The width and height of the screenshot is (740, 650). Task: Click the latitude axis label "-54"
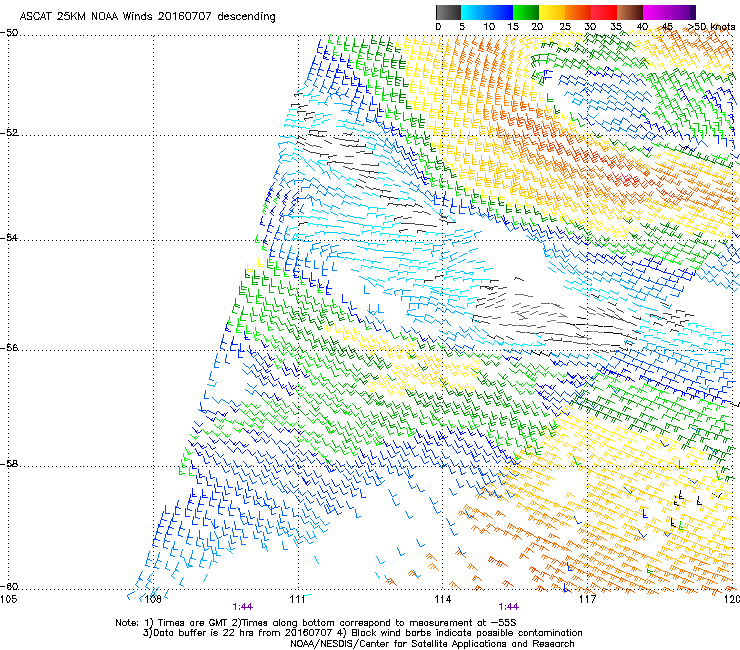click(x=9, y=237)
